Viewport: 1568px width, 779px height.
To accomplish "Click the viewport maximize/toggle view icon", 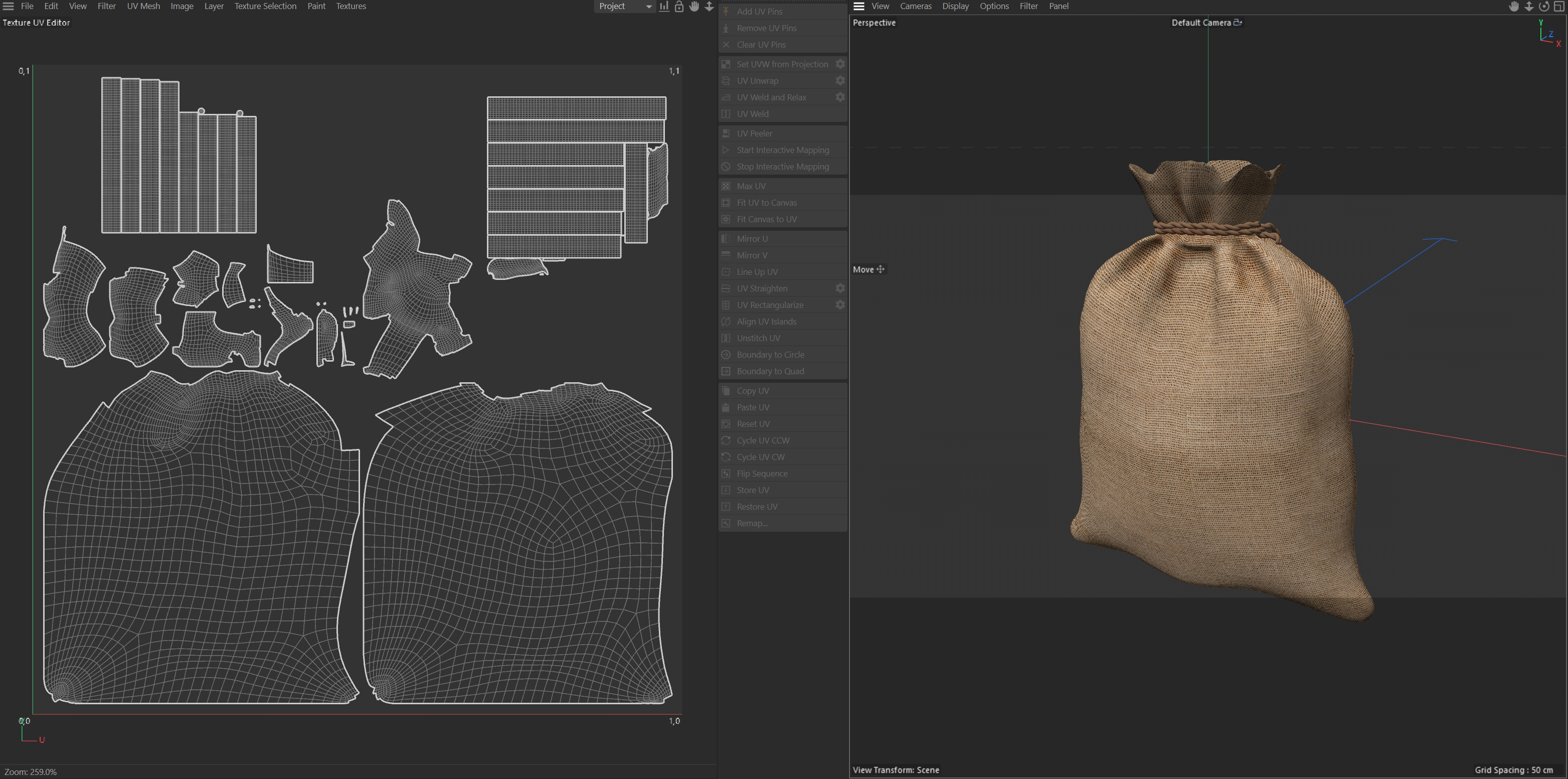I will (1559, 7).
